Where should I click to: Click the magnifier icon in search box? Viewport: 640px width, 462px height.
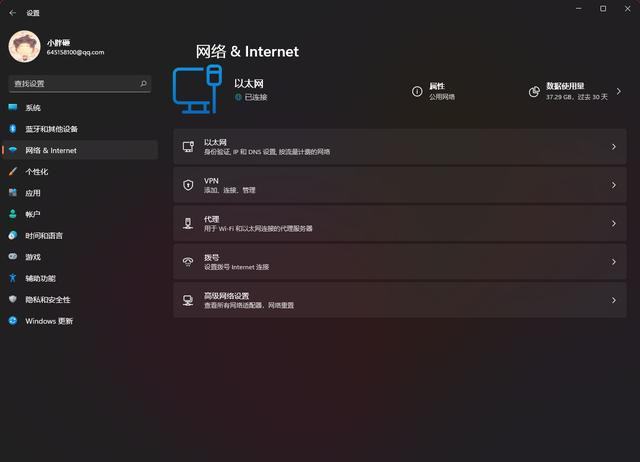pyautogui.click(x=146, y=84)
